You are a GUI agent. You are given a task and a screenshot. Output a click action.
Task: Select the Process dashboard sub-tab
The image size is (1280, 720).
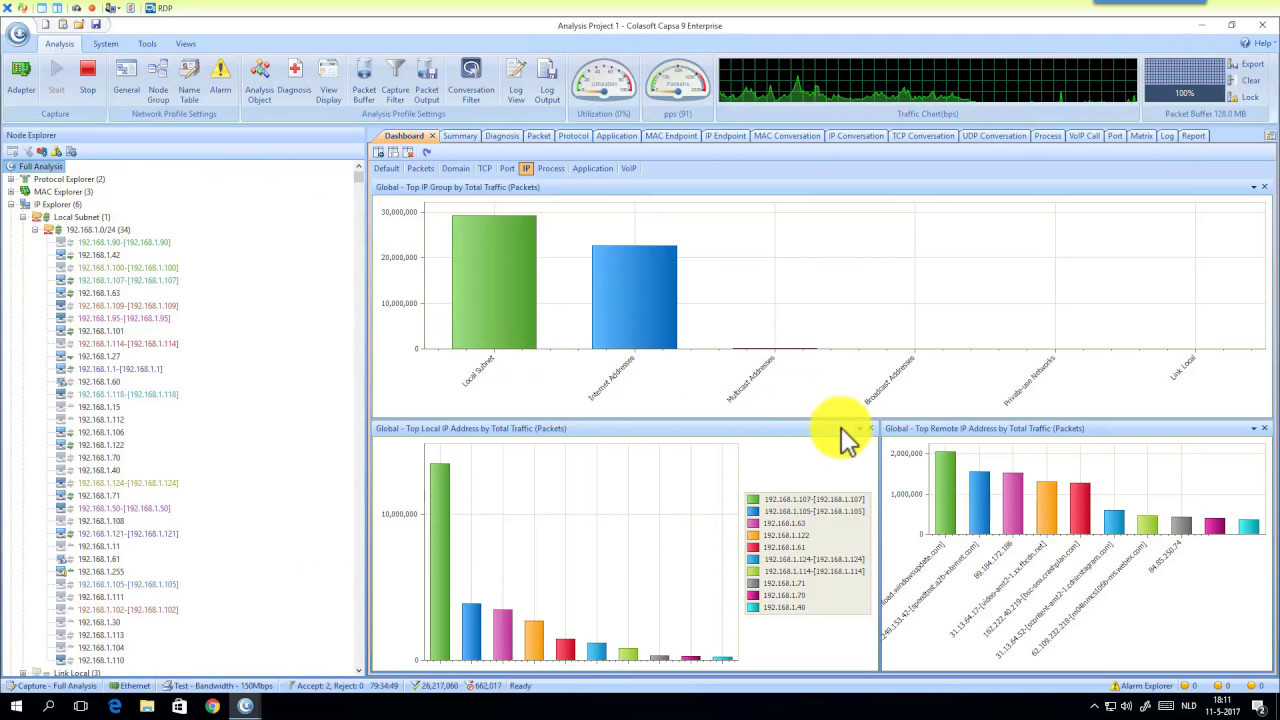point(551,168)
